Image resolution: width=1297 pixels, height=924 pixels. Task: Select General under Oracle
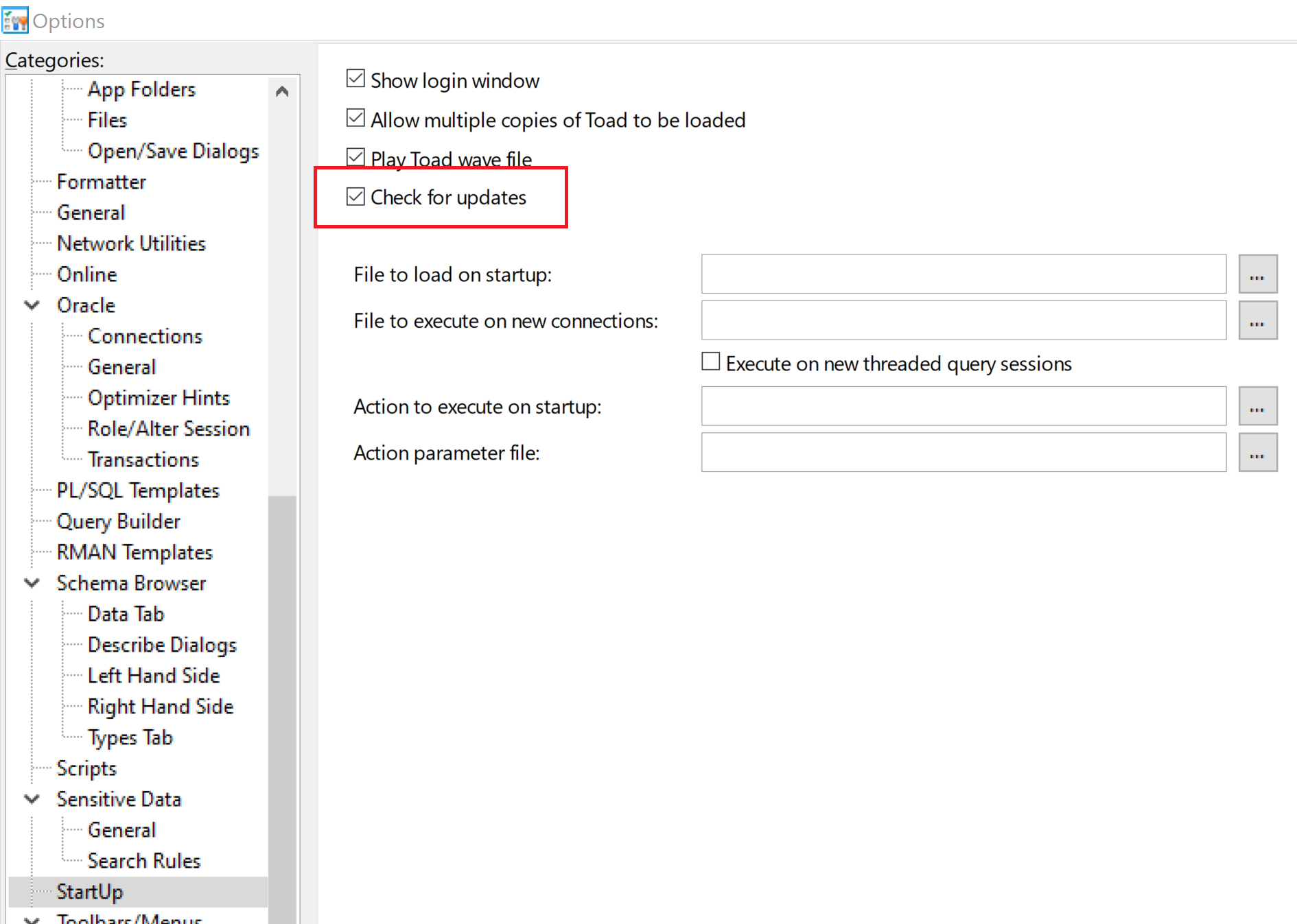[x=121, y=367]
